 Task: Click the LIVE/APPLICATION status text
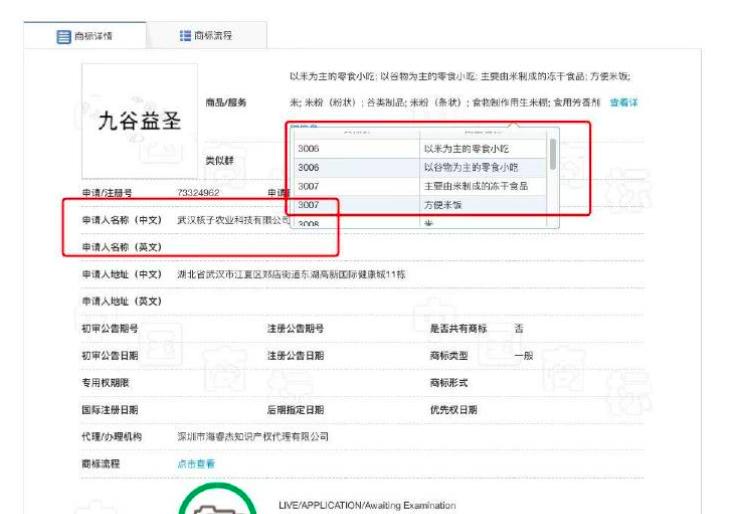click(367, 506)
